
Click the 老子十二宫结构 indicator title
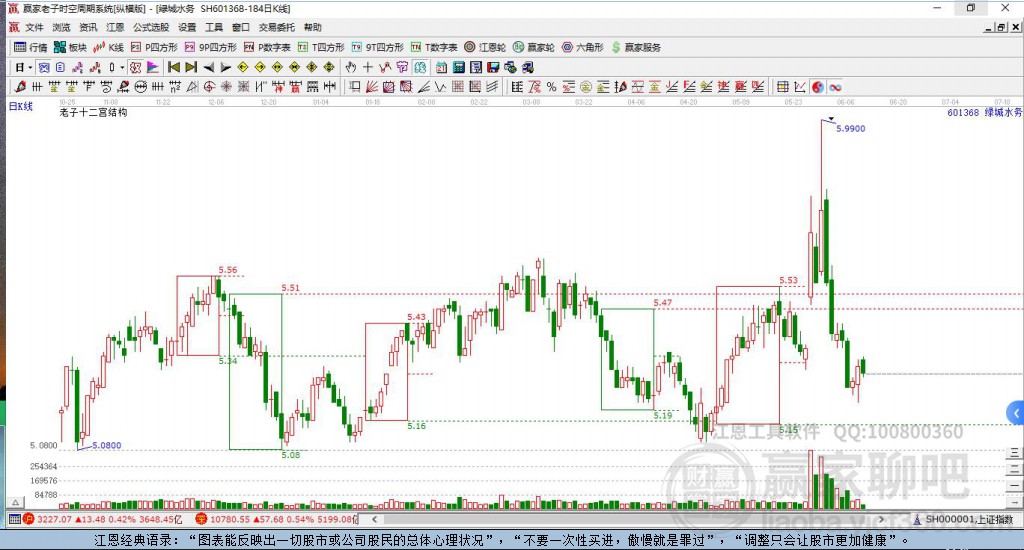coord(93,112)
